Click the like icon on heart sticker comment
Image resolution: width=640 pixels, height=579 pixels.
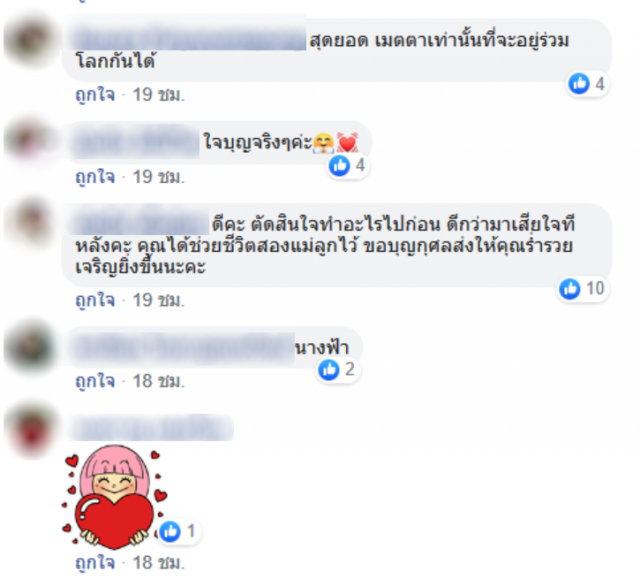click(x=170, y=531)
